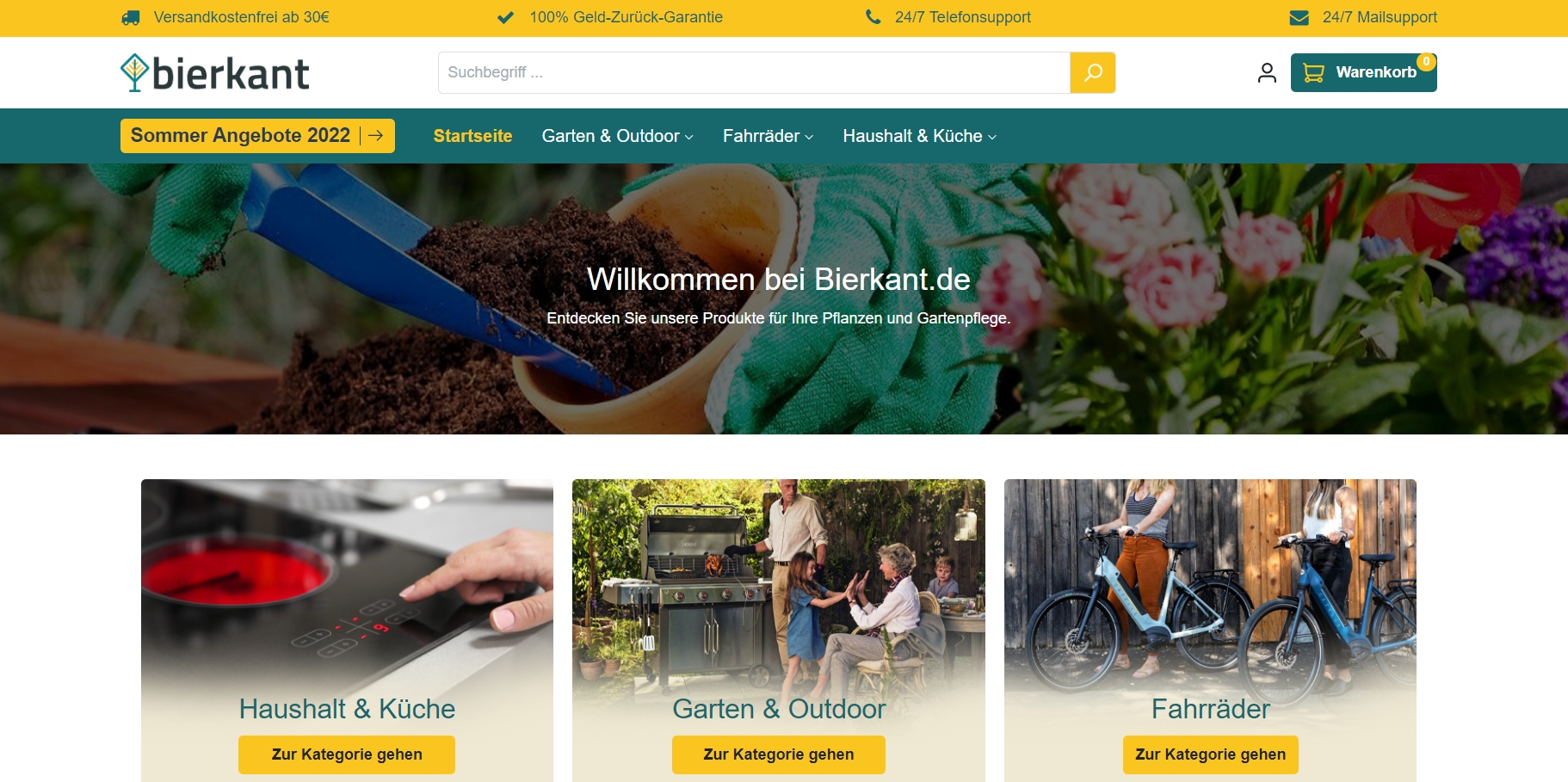This screenshot has height=782, width=1568.
Task: Click the Suchbegriff search field
Action: pos(754,72)
